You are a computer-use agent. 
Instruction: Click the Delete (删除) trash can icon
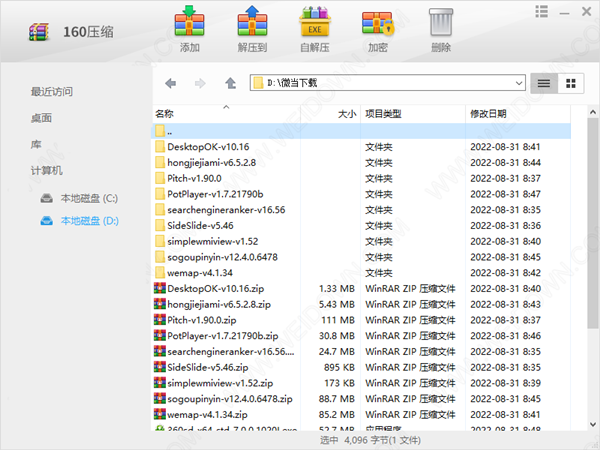(x=441, y=22)
